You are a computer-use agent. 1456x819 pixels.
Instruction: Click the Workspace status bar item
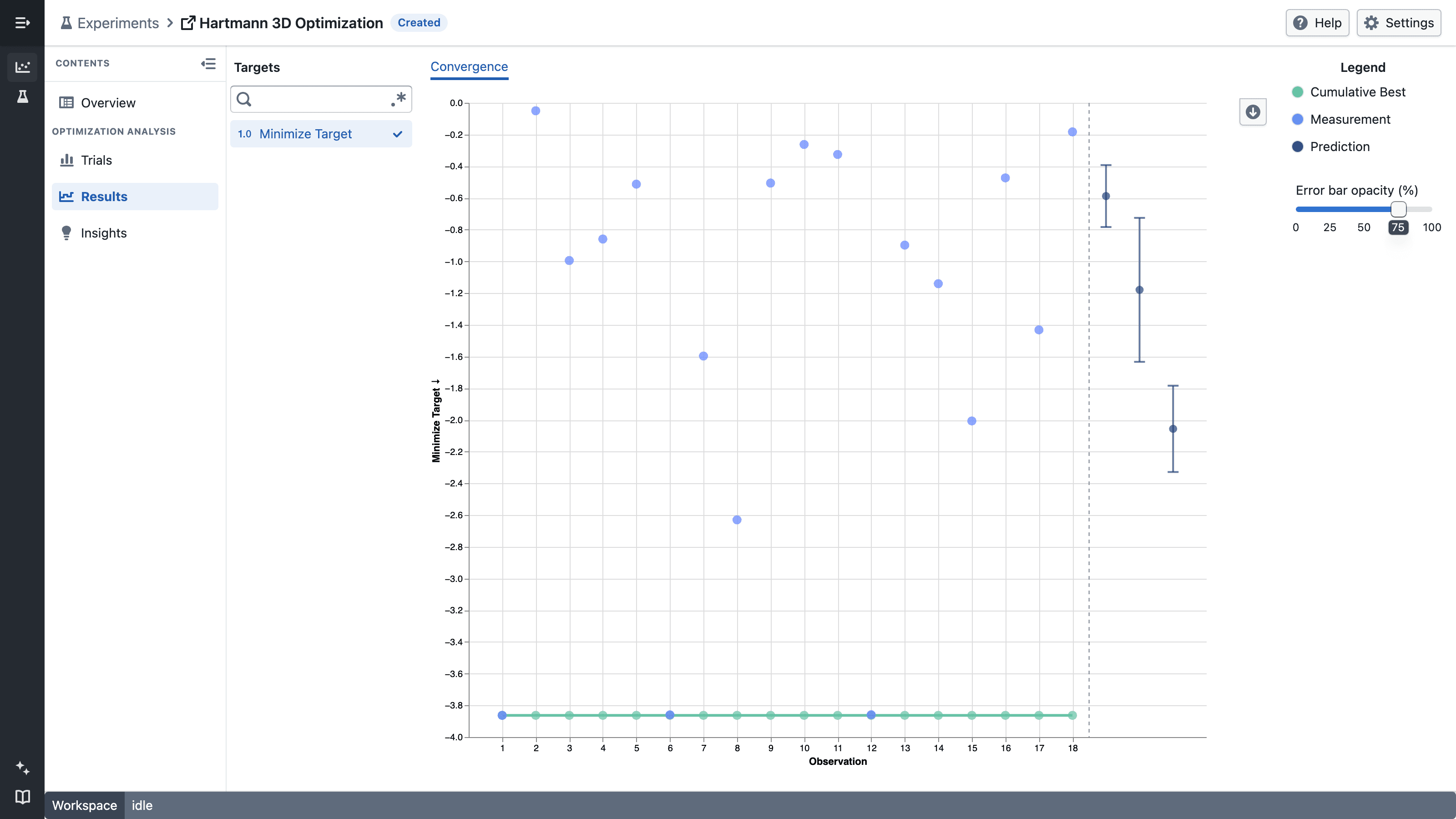pyautogui.click(x=85, y=805)
